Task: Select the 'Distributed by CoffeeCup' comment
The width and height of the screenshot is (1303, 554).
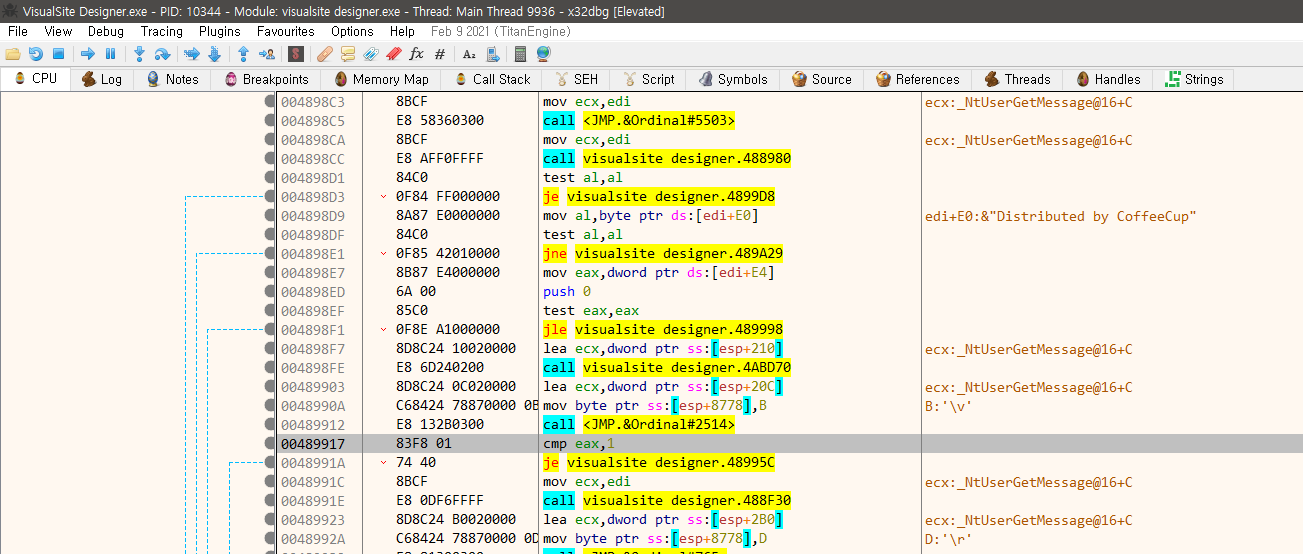Action: pyautogui.click(x=1061, y=216)
